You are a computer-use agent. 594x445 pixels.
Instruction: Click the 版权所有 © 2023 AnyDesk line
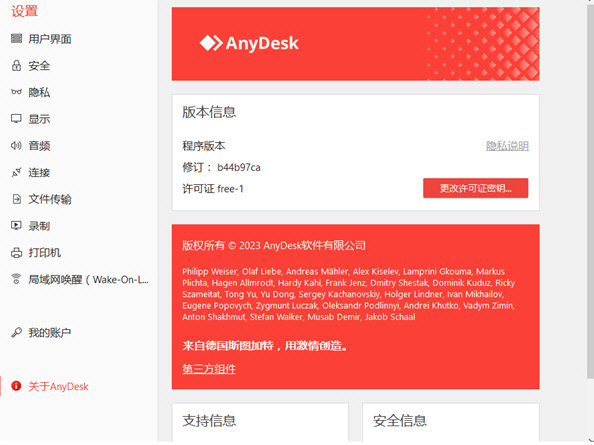[x=274, y=245]
